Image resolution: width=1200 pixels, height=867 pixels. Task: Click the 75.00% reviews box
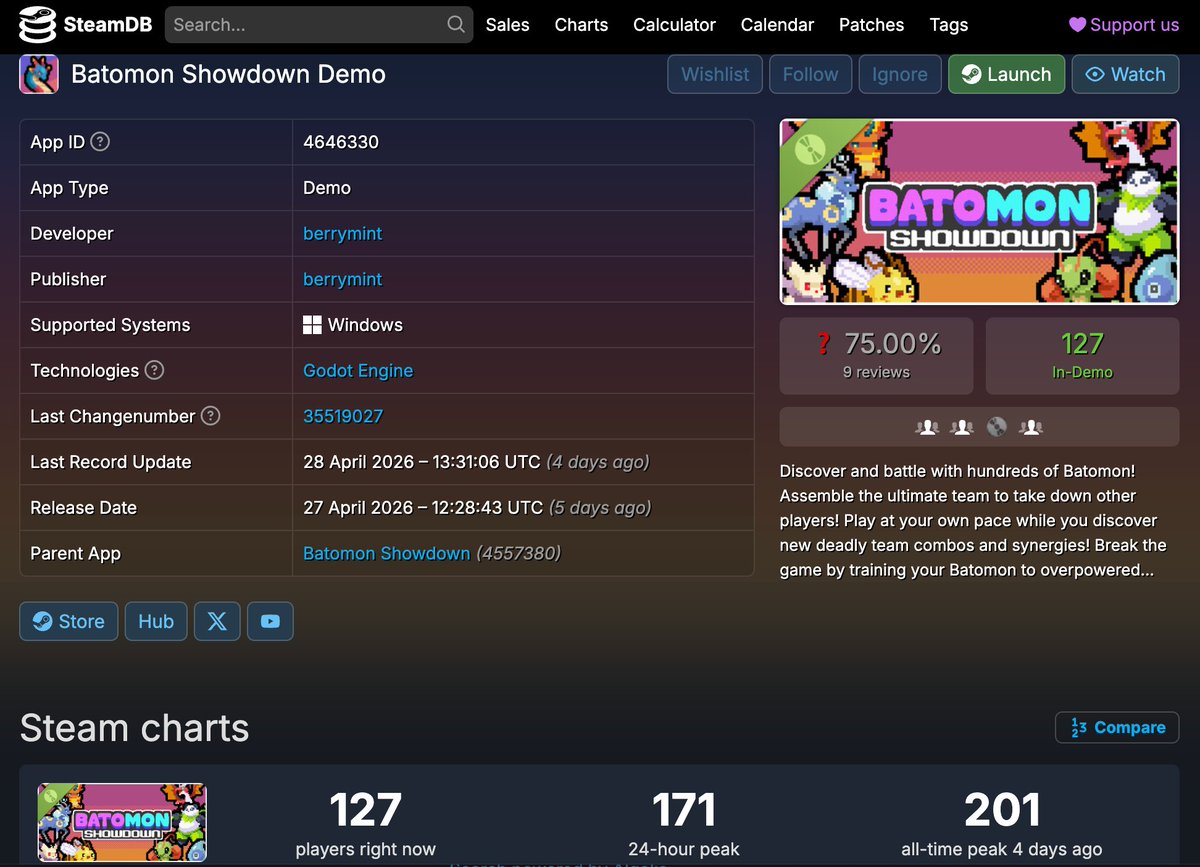[x=876, y=356]
